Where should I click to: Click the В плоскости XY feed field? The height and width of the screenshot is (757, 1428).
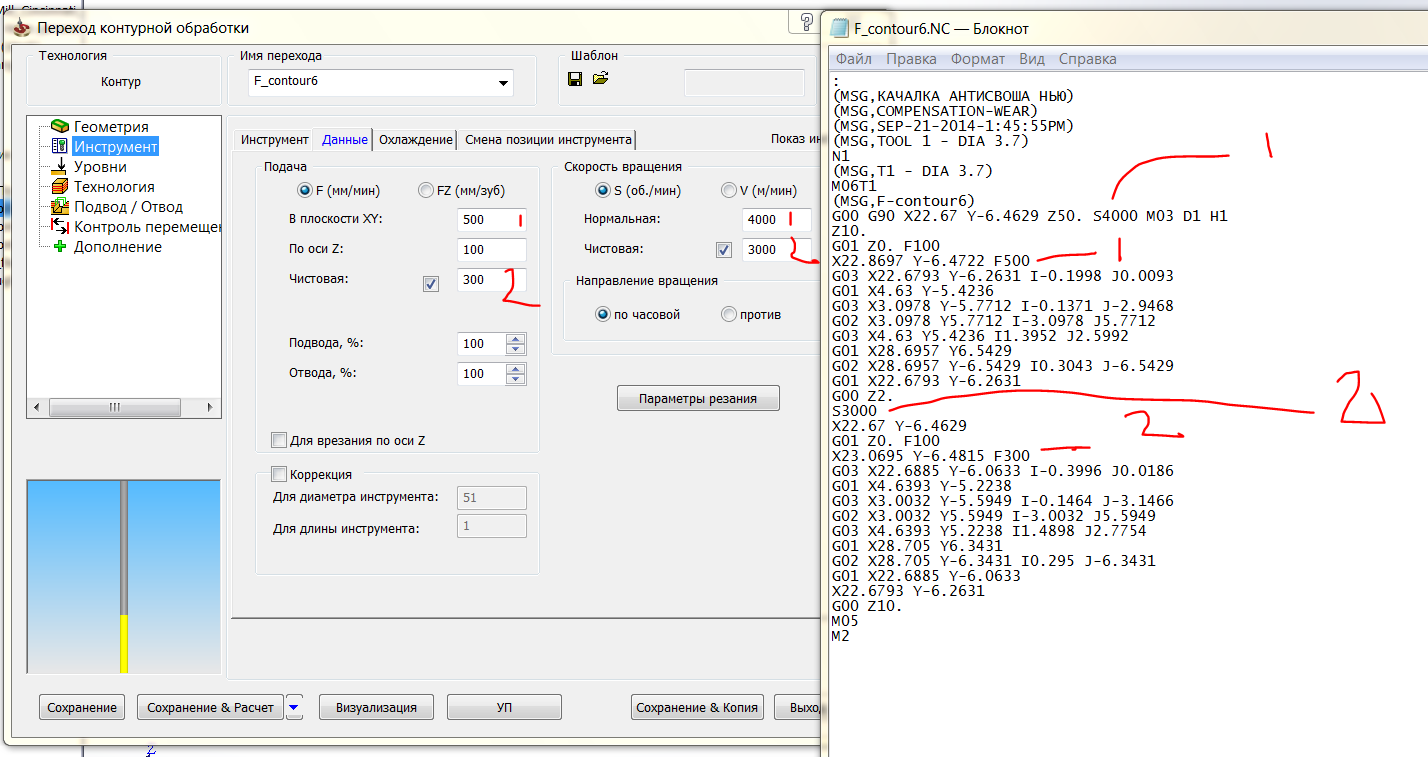[492, 220]
